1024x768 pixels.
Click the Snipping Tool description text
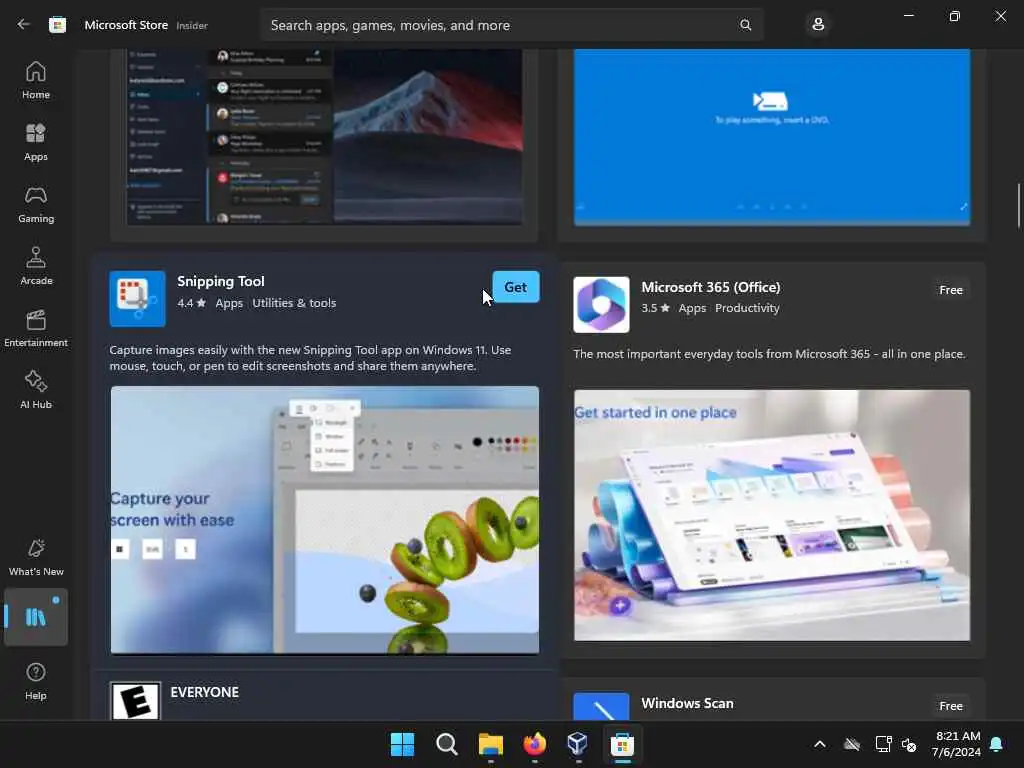point(310,358)
